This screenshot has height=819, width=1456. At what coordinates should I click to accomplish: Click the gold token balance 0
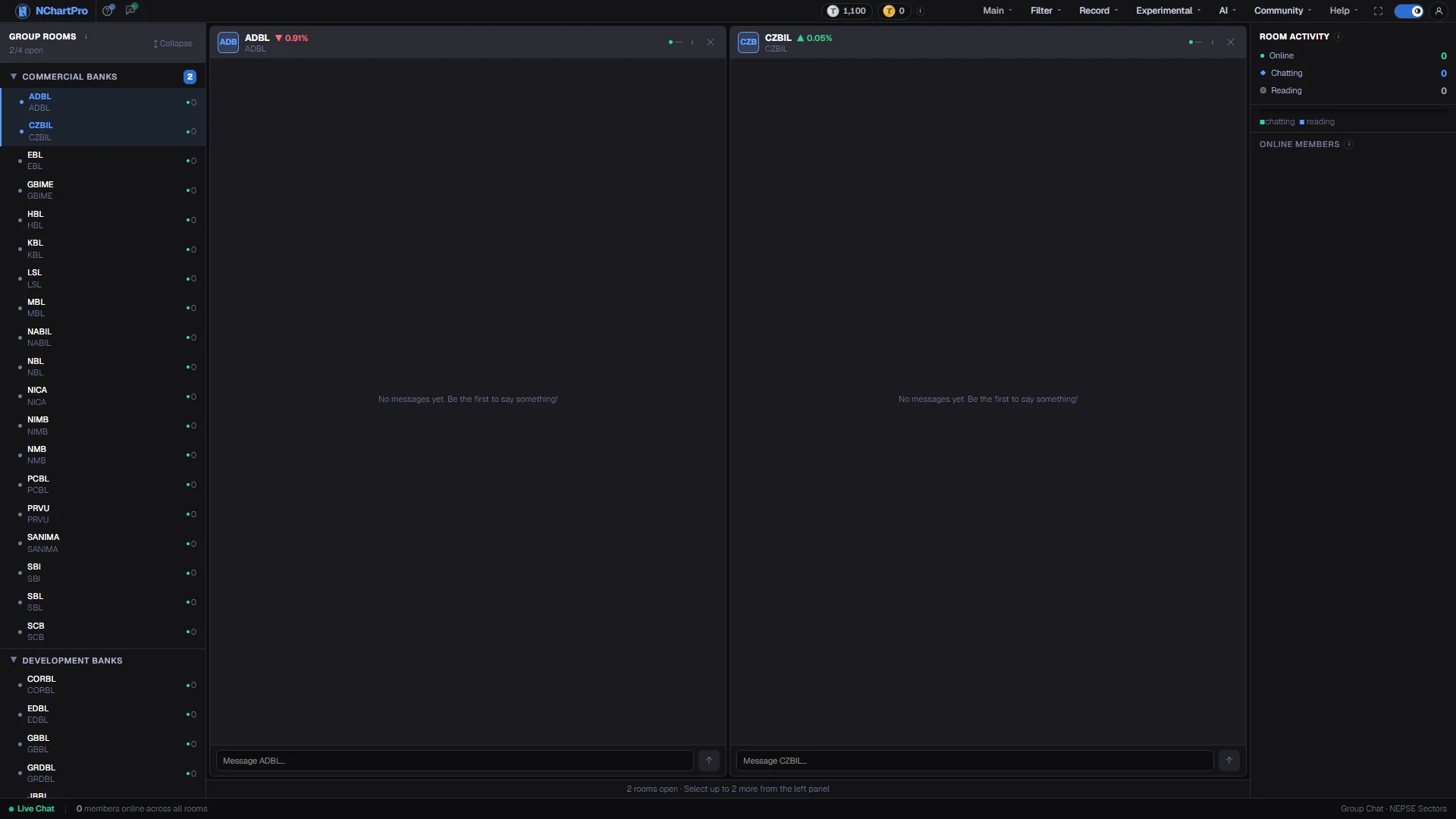895,11
